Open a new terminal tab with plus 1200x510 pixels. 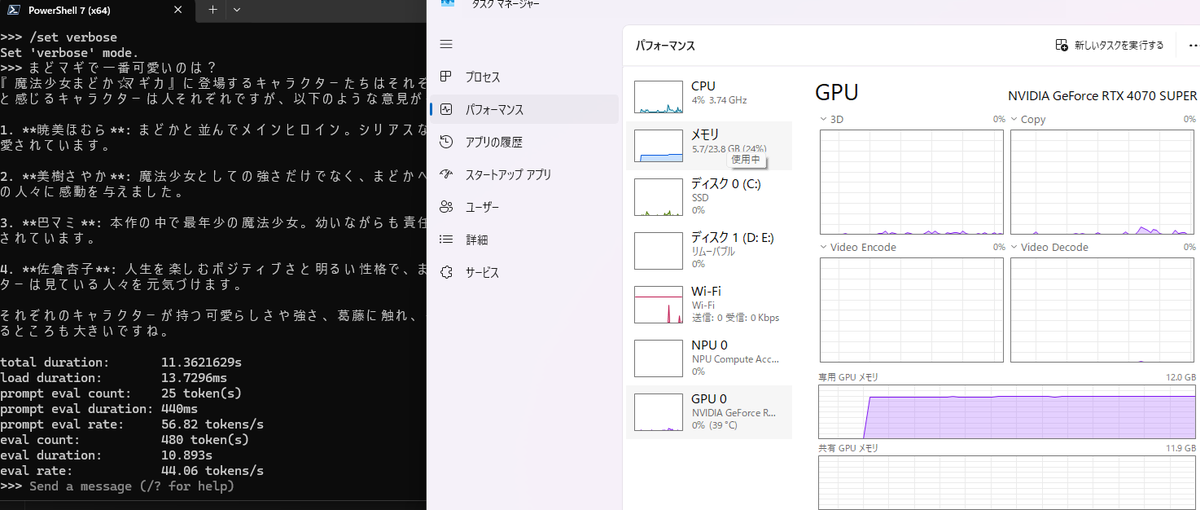pos(212,9)
